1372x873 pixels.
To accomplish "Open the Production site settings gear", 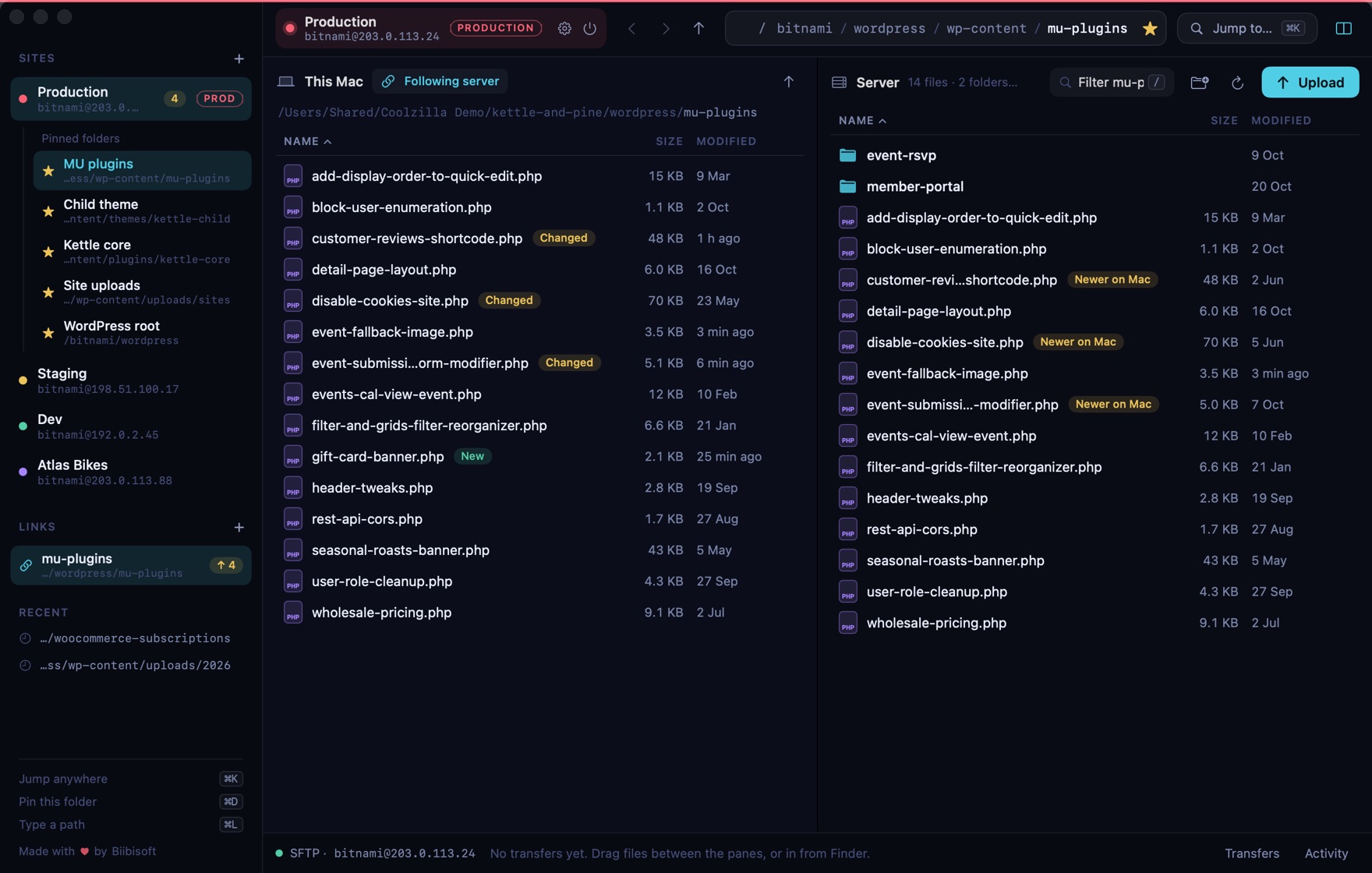I will point(564,28).
